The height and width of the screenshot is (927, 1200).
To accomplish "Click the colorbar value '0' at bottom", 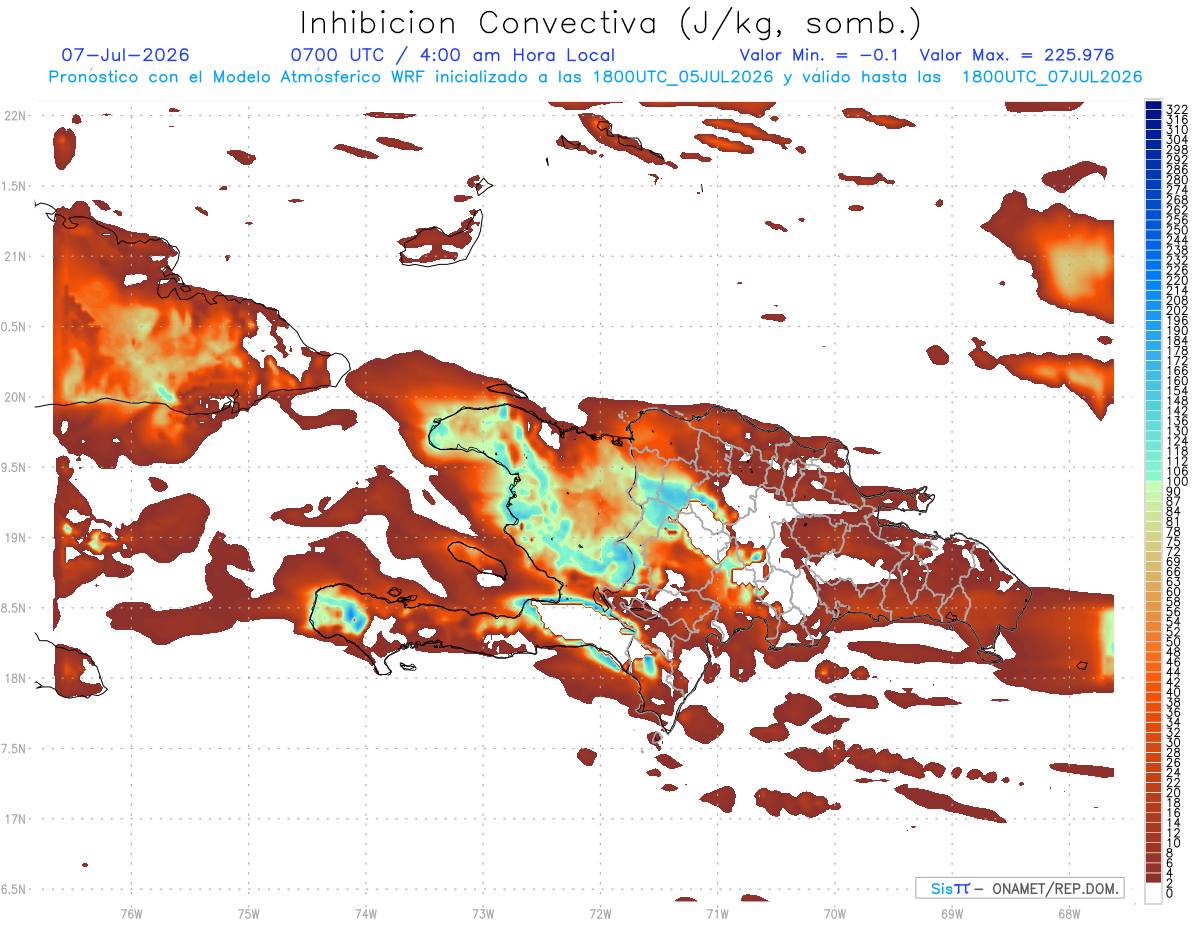I will pos(1170,893).
